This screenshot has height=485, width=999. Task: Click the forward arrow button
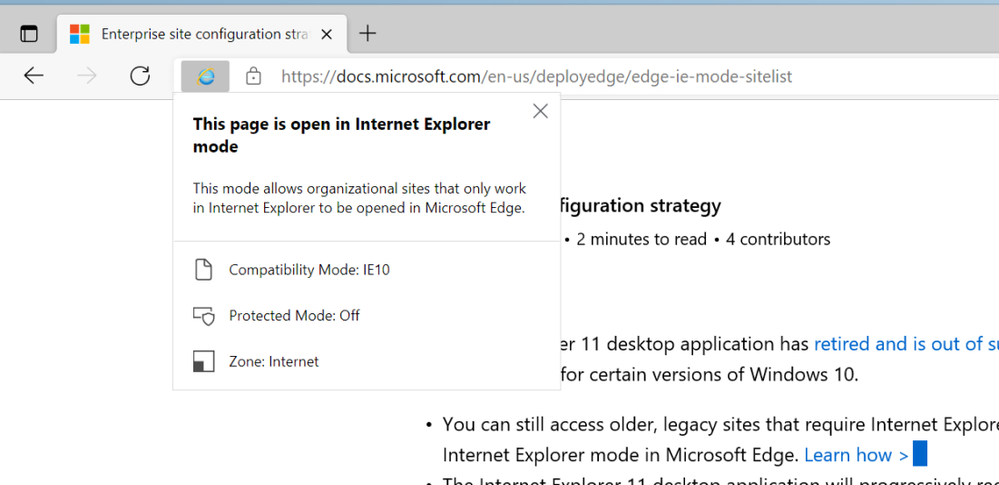pos(87,76)
